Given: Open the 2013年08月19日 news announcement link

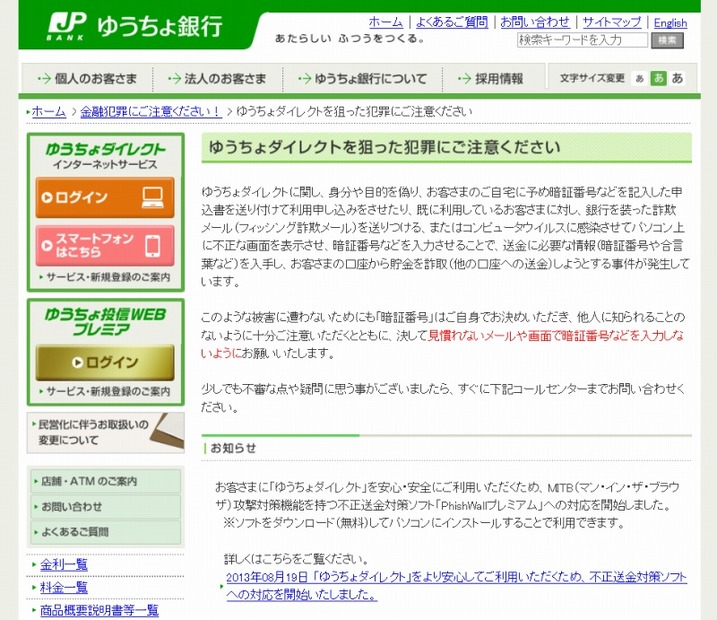Looking at the screenshot, I should [456, 586].
